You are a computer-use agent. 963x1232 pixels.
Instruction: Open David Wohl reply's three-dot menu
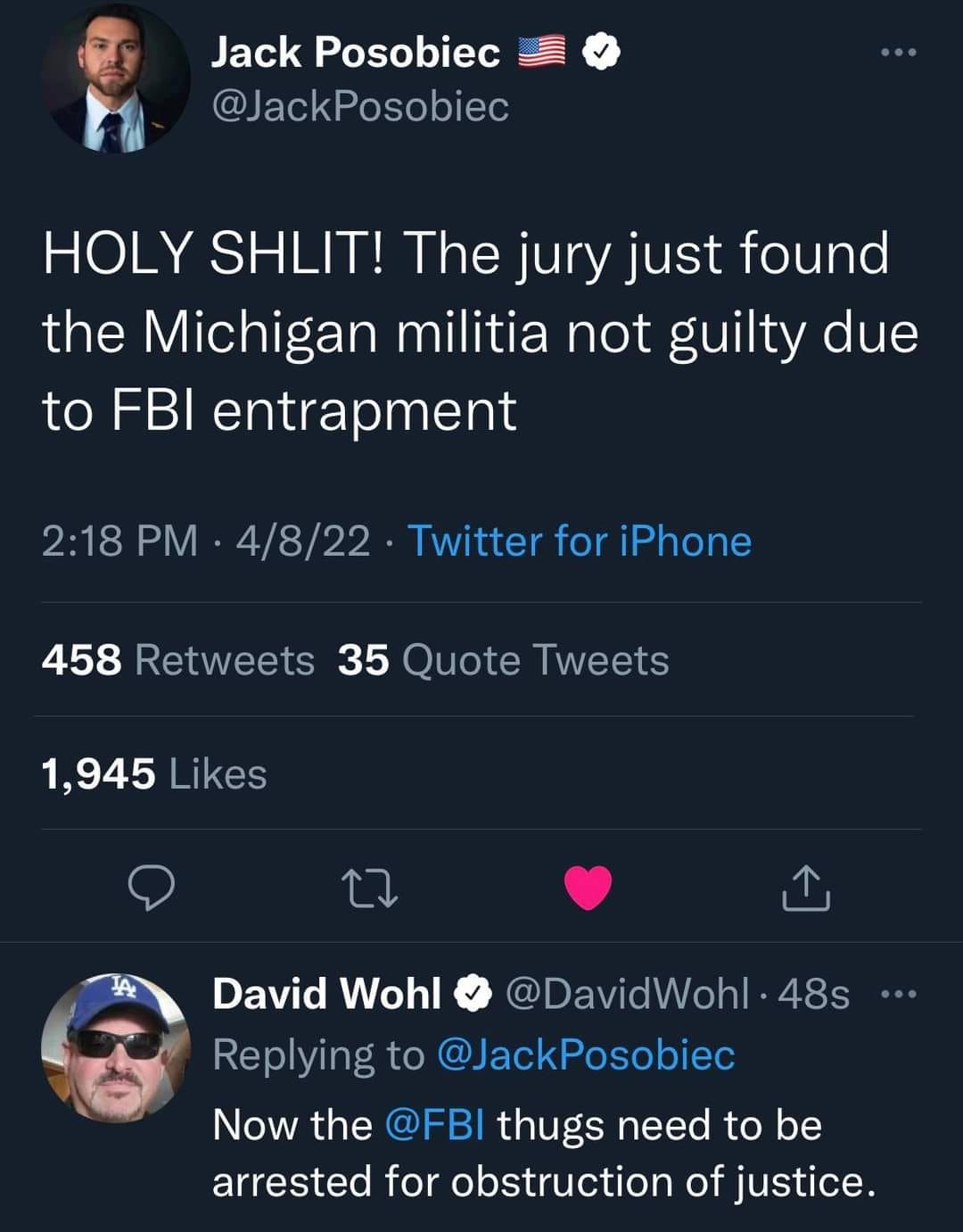click(x=898, y=994)
